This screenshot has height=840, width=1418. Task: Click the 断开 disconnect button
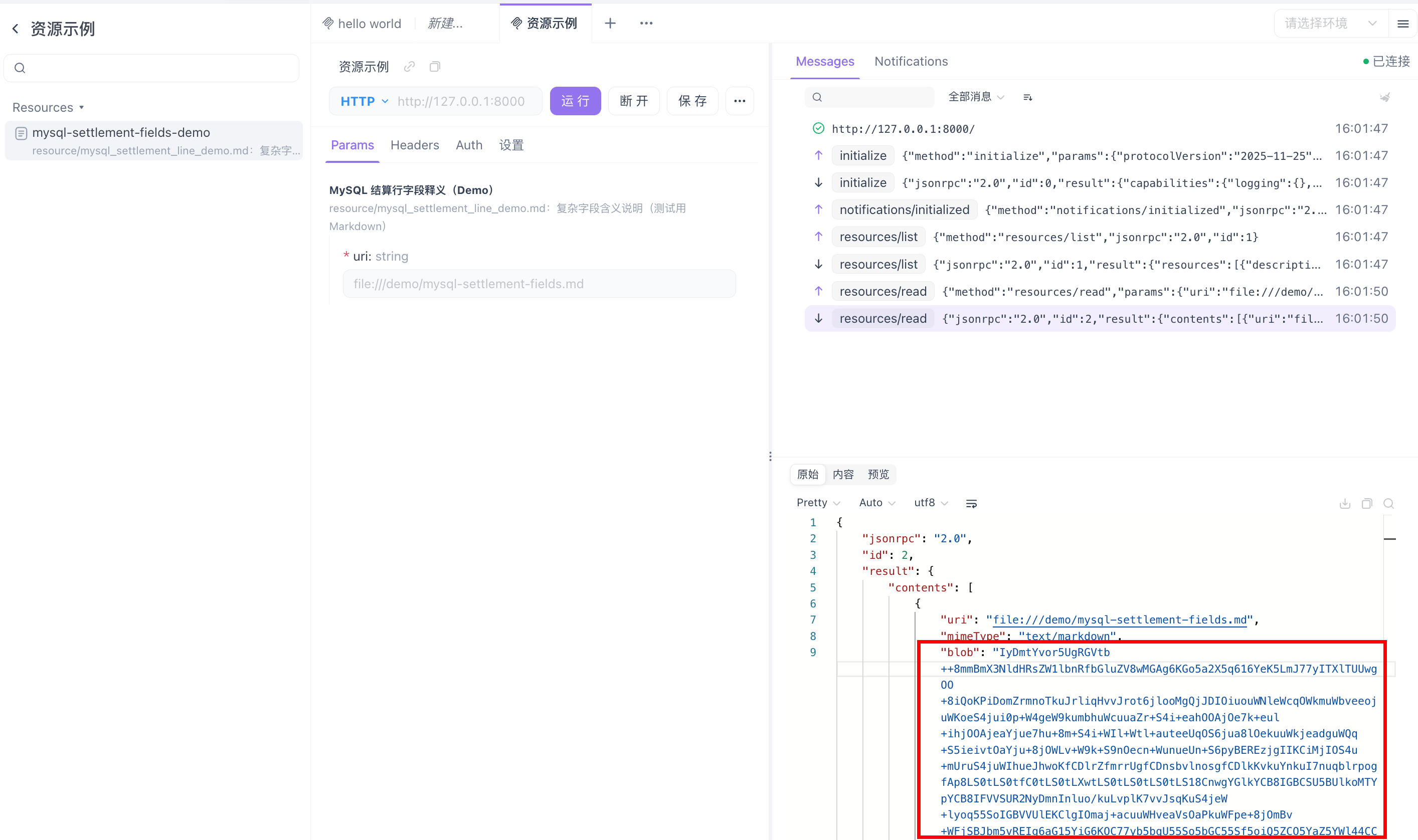pyautogui.click(x=634, y=101)
